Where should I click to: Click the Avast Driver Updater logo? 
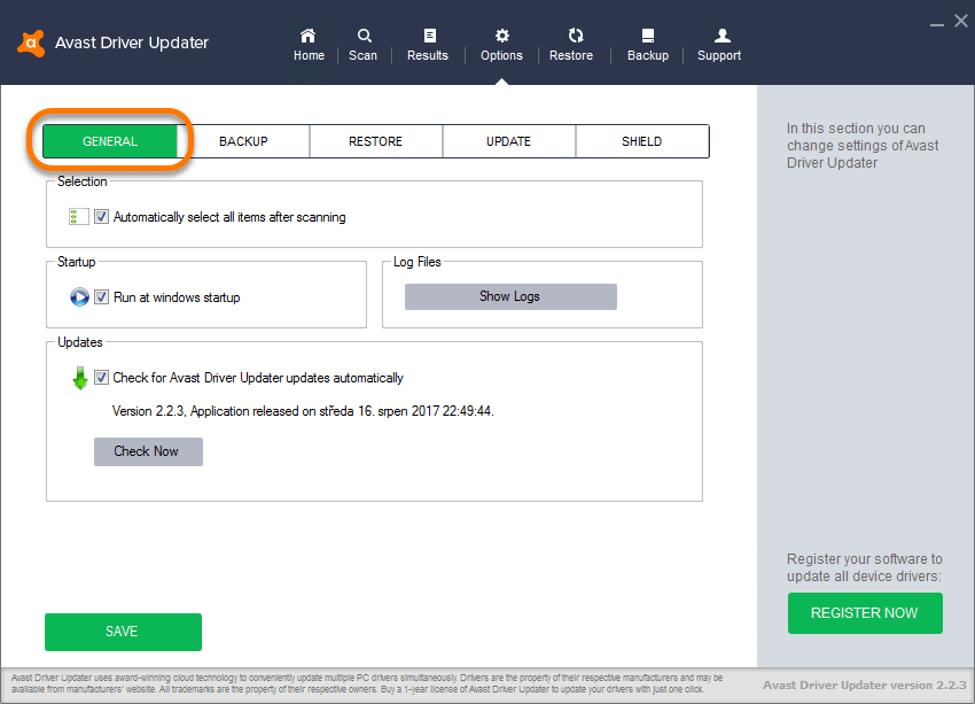point(30,42)
